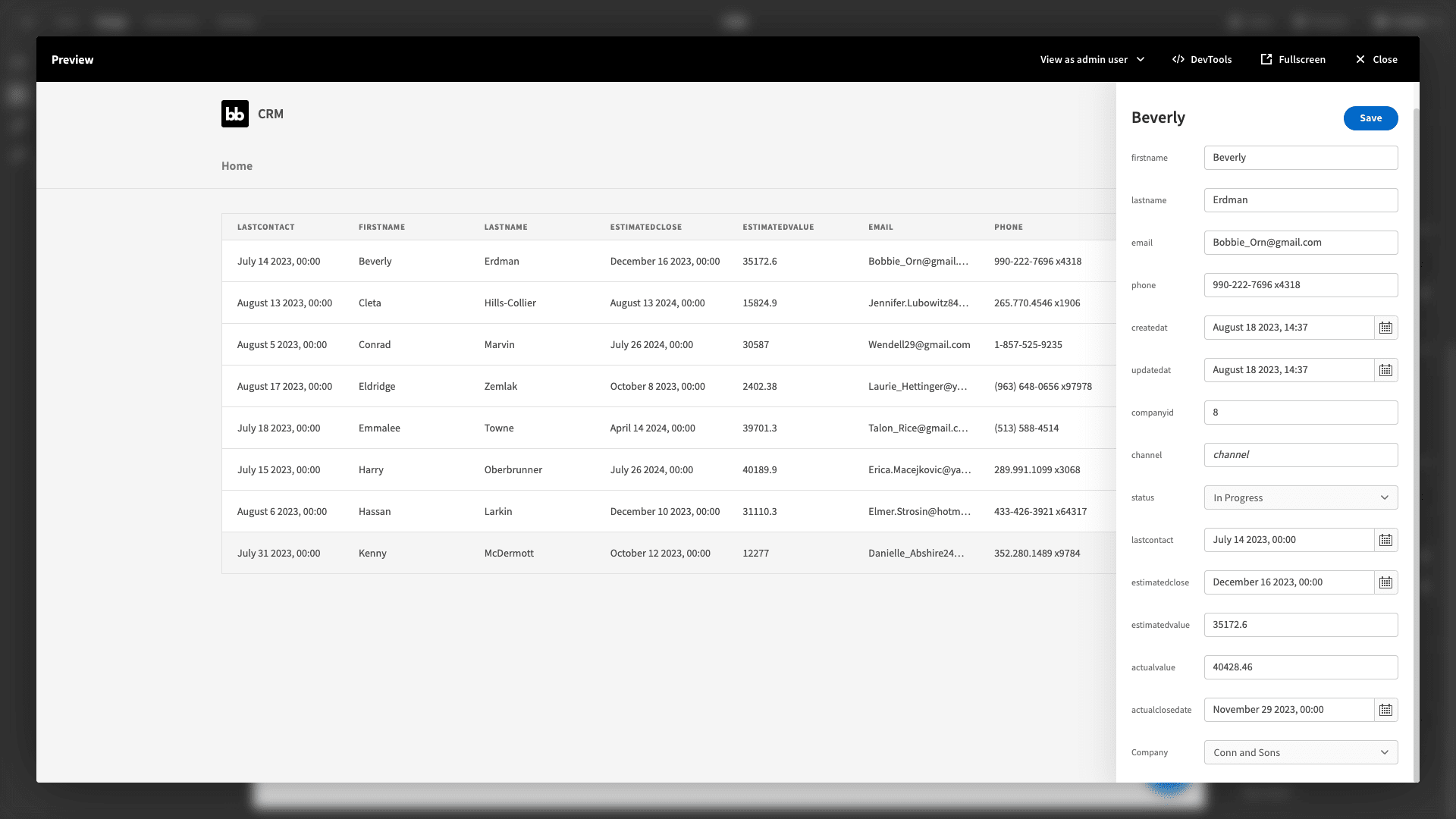Open the Company Conn and Sons dropdown

coord(1301,752)
